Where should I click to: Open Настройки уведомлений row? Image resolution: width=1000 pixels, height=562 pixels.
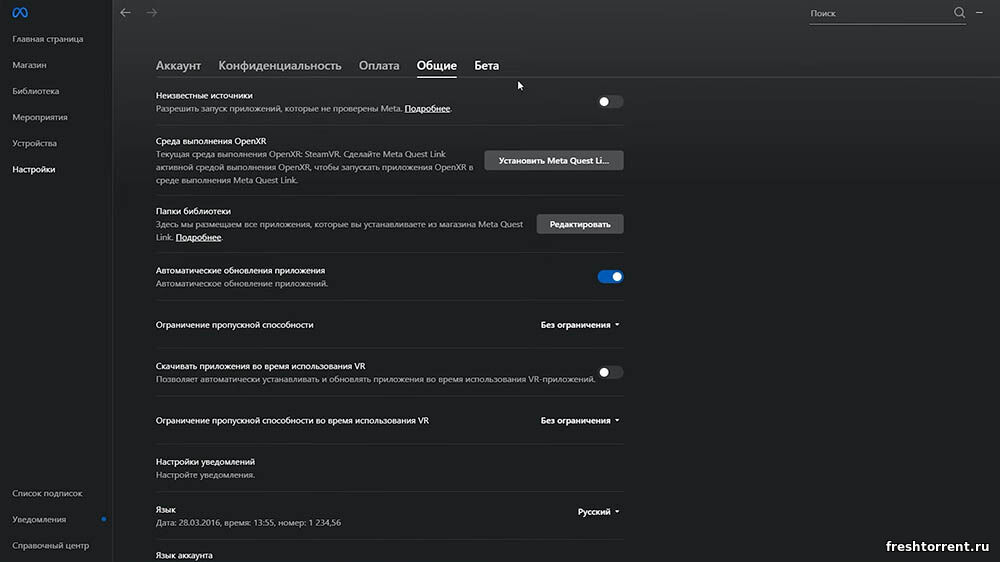389,468
